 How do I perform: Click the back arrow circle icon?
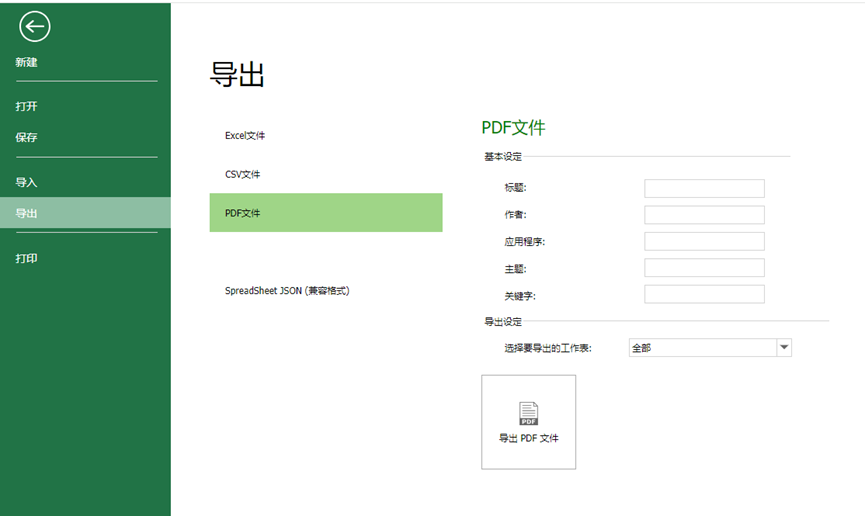click(x=35, y=26)
